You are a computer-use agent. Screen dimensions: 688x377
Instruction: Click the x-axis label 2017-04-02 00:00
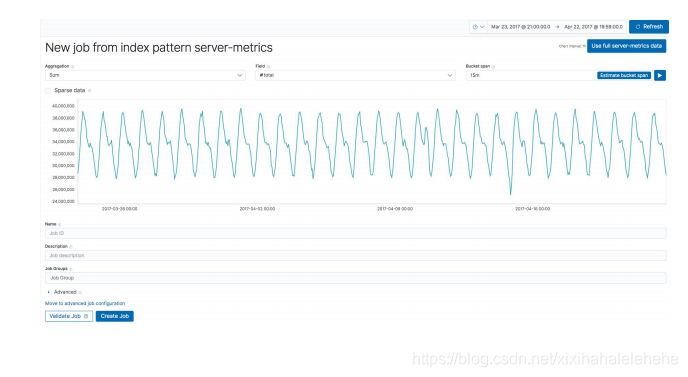pyautogui.click(x=257, y=209)
